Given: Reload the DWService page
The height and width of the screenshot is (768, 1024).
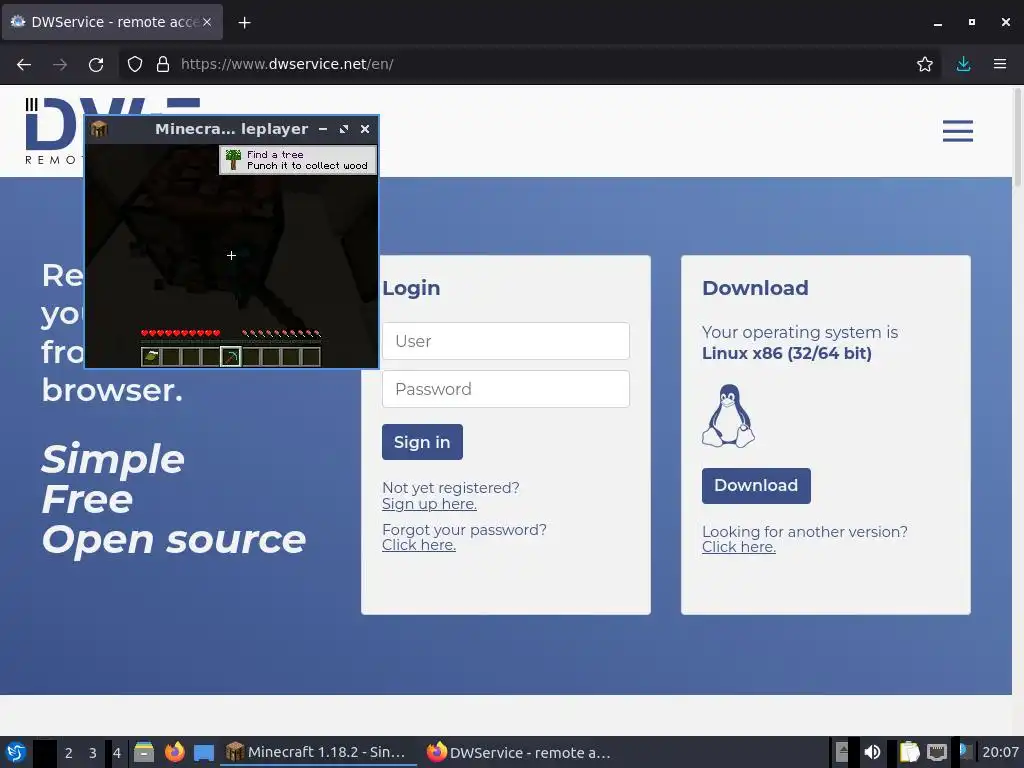Looking at the screenshot, I should [x=96, y=64].
